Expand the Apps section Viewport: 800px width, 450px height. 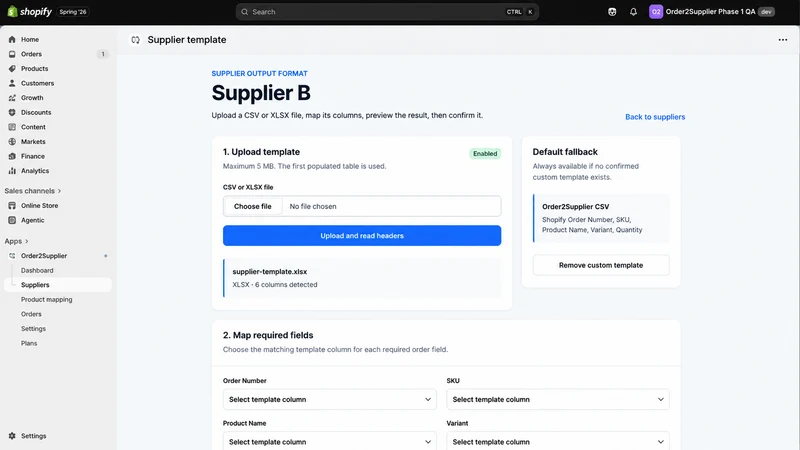16,241
